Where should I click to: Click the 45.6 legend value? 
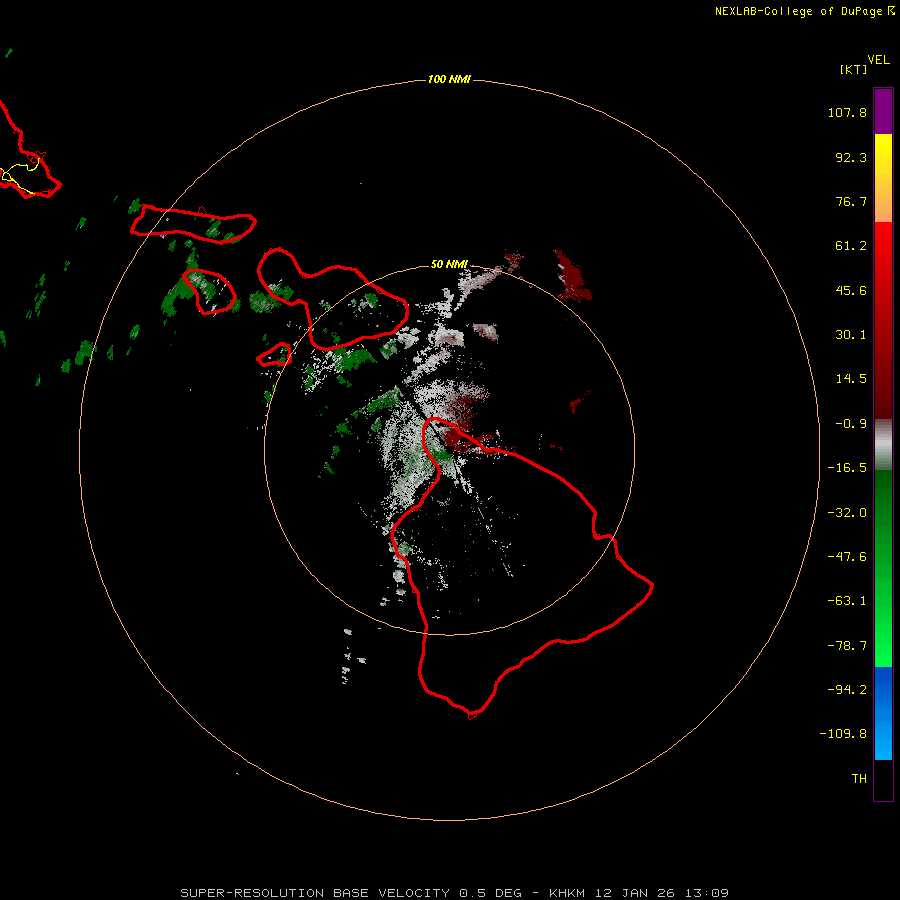coord(851,290)
